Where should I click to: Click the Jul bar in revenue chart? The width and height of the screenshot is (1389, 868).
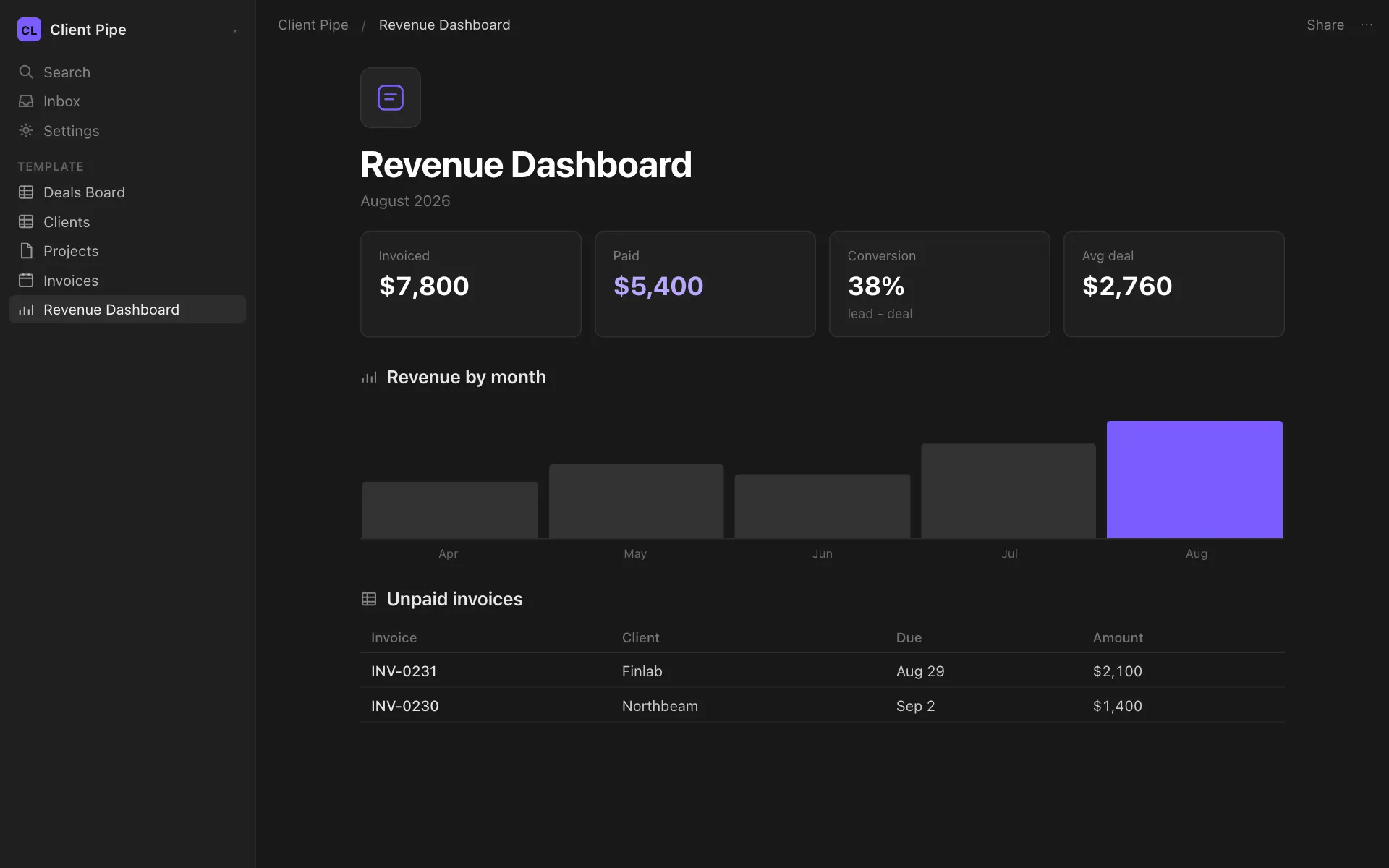click(x=1008, y=491)
